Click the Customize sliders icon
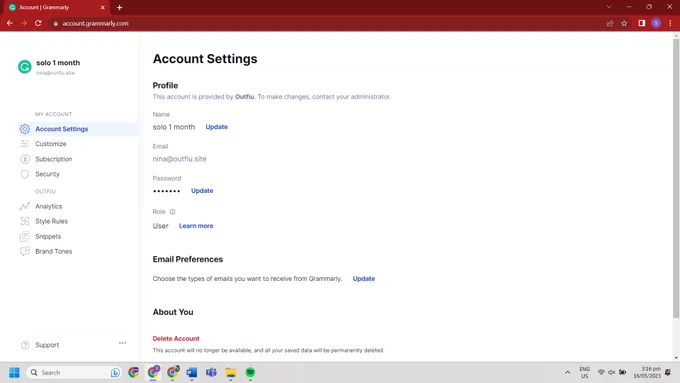680x383 pixels. click(x=25, y=144)
